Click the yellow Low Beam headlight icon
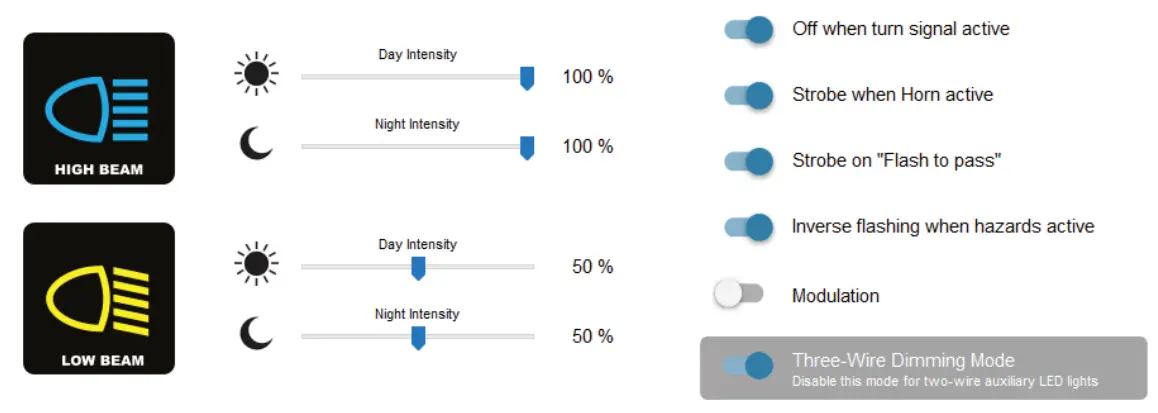Image resolution: width=1158 pixels, height=413 pixels. pos(99,299)
